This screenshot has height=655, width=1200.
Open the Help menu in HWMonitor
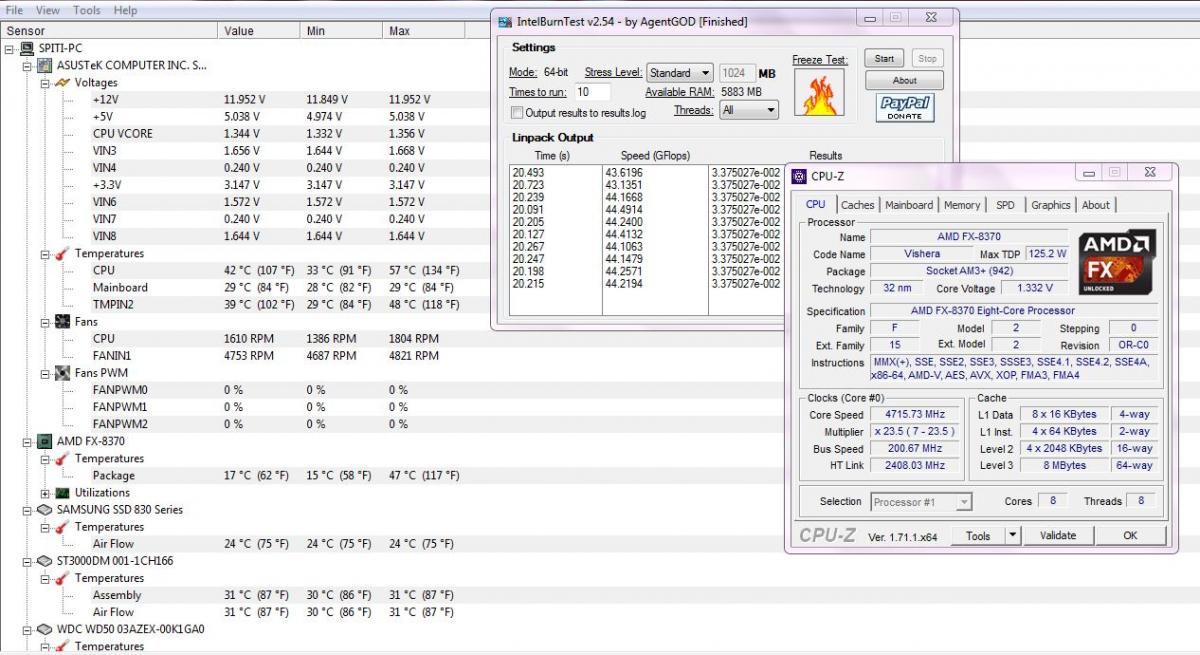125,10
